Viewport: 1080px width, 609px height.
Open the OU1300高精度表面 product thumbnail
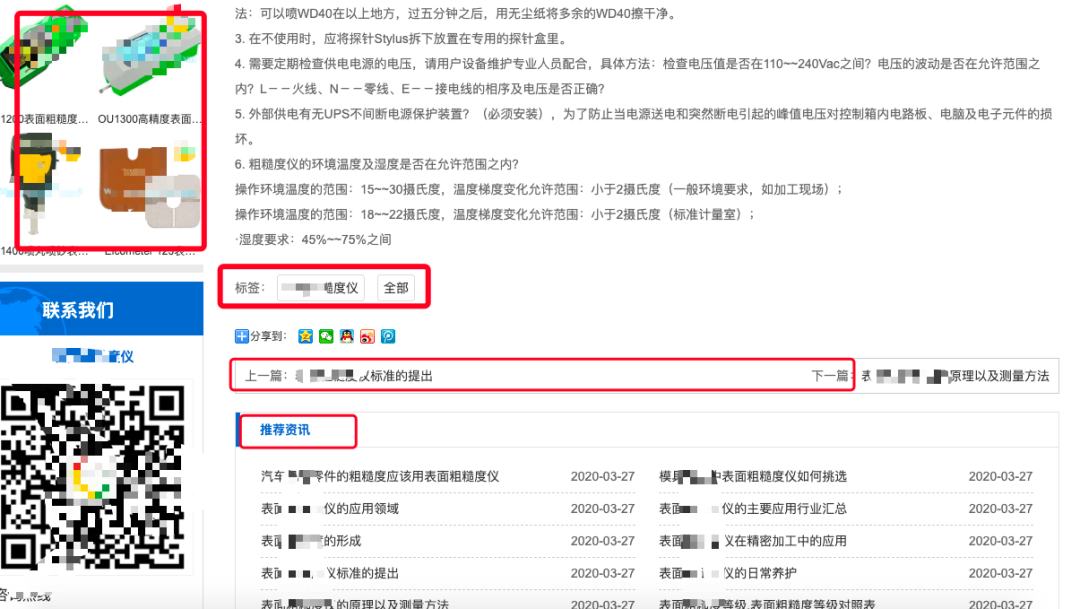[150, 60]
